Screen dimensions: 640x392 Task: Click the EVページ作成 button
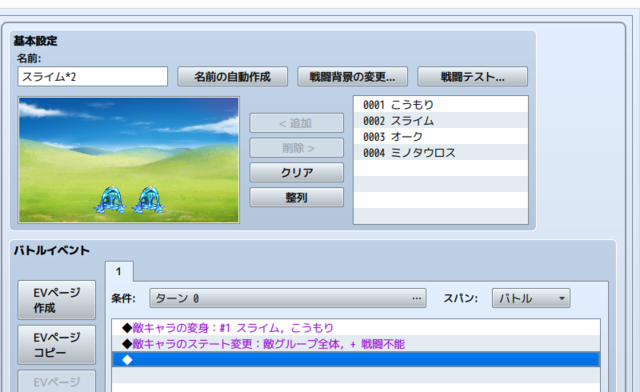56,300
